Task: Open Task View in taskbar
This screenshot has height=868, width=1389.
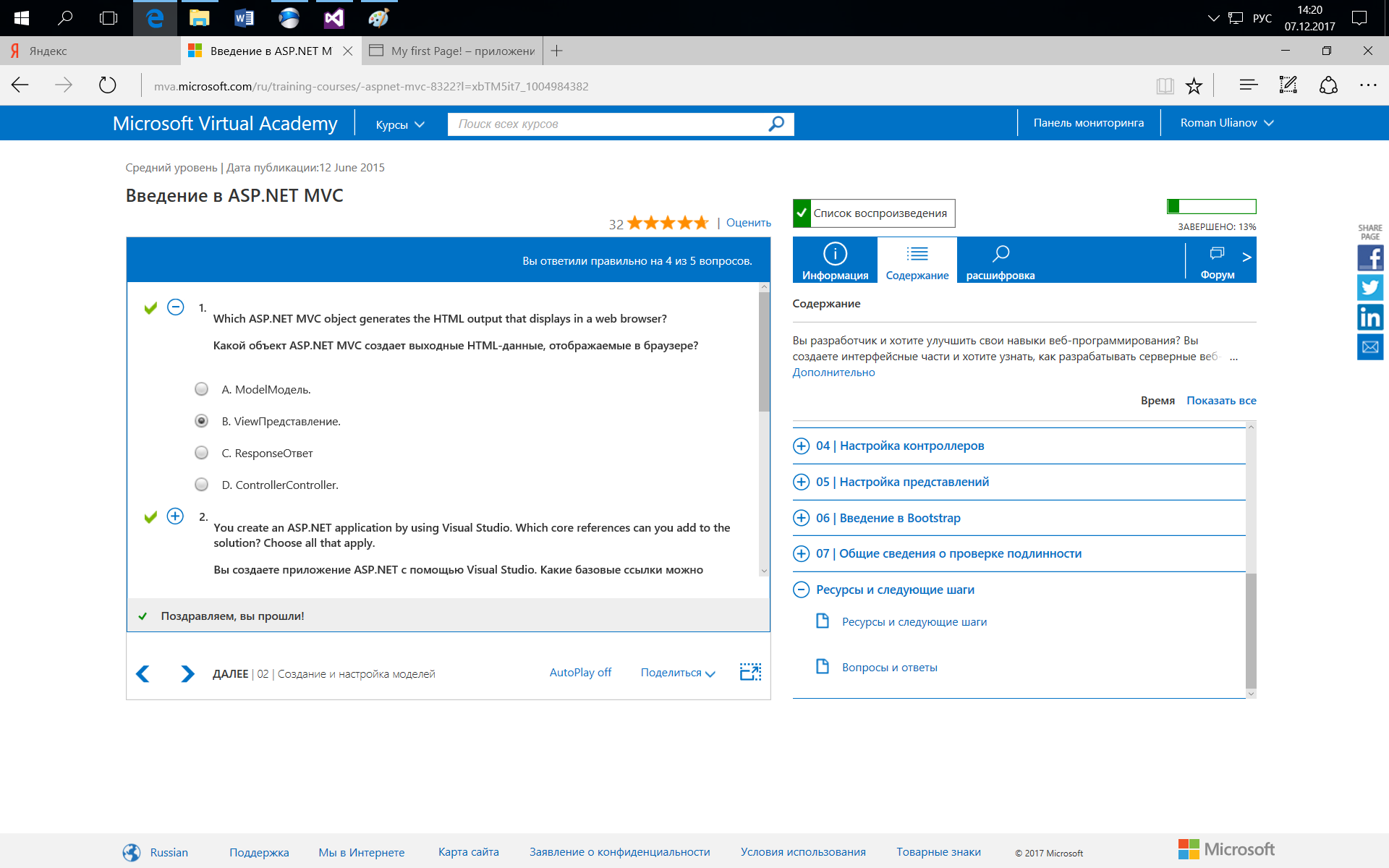Action: click(x=109, y=18)
